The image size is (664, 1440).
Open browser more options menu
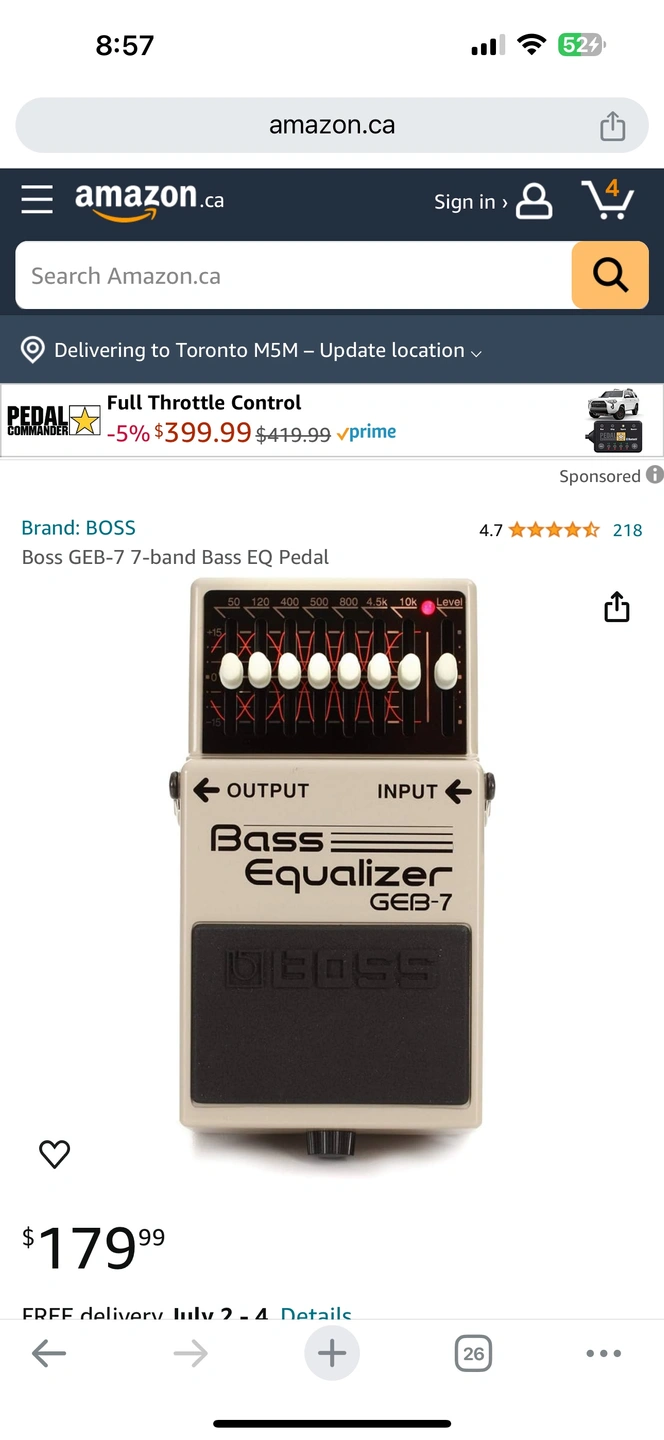(x=603, y=1354)
